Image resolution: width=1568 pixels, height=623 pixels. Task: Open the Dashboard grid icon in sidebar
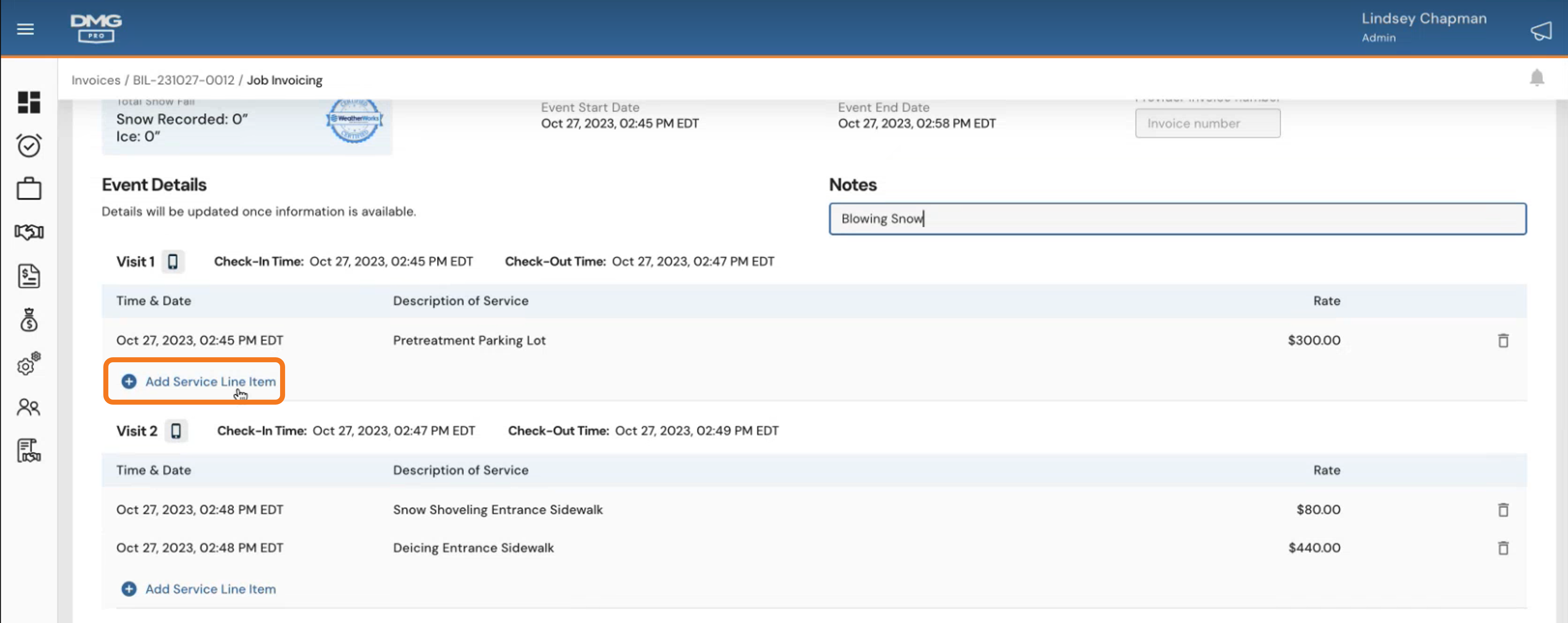tap(28, 103)
